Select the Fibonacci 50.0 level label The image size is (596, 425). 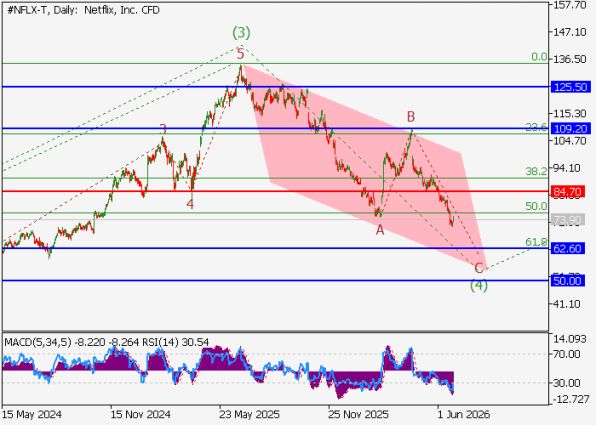click(x=536, y=206)
